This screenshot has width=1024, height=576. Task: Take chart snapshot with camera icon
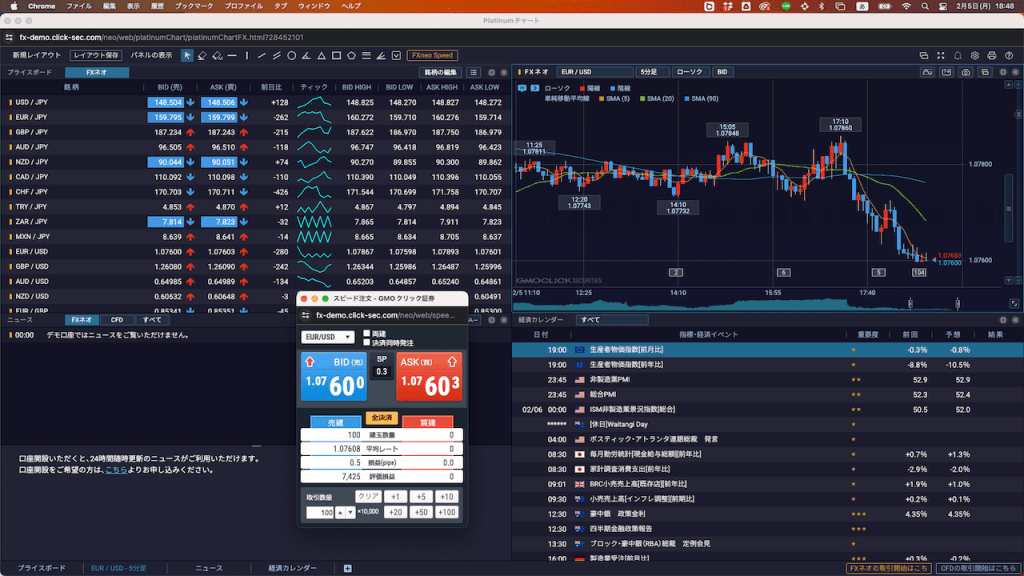pyautogui.click(x=965, y=72)
